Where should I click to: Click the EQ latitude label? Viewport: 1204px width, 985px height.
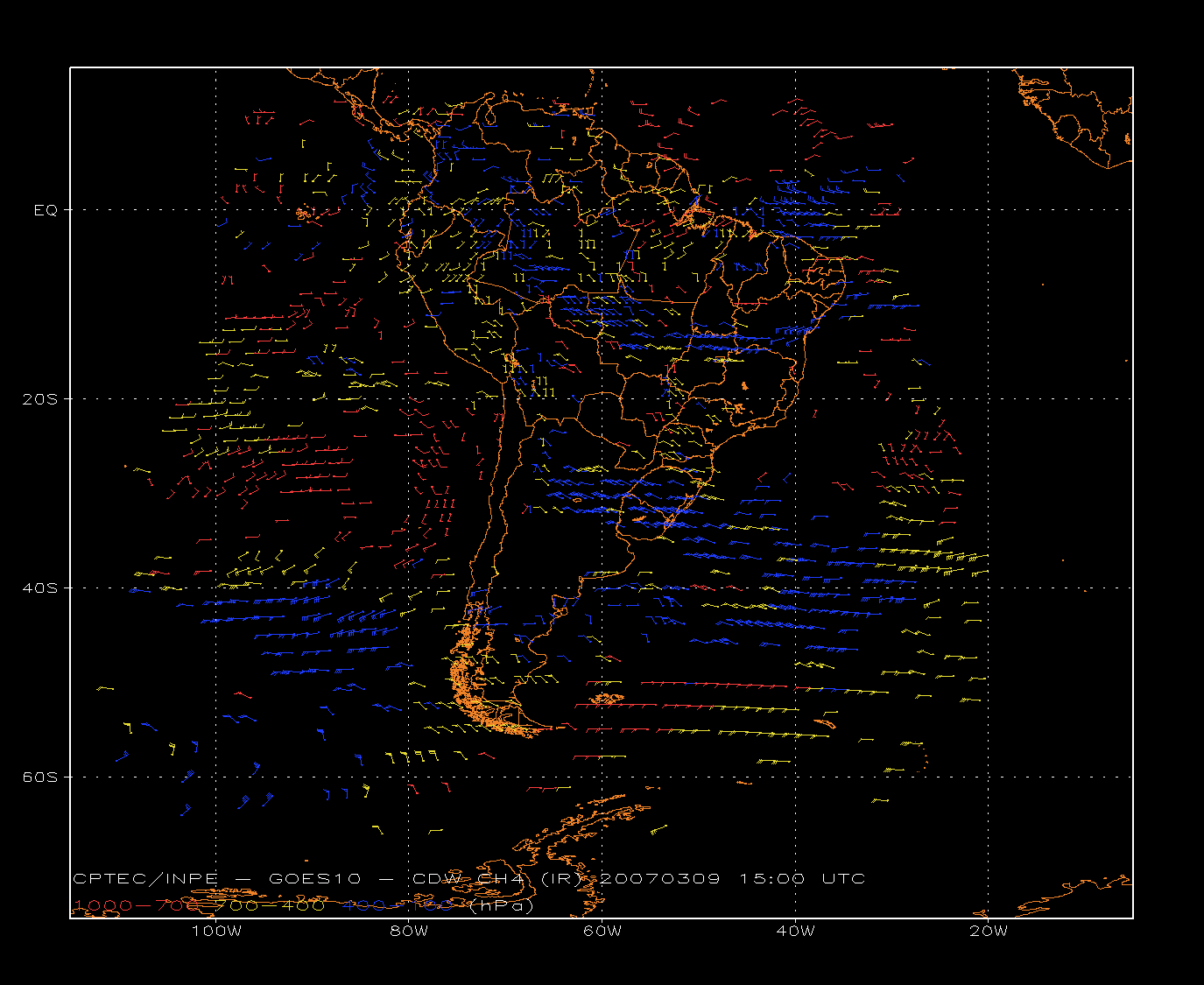tap(46, 210)
